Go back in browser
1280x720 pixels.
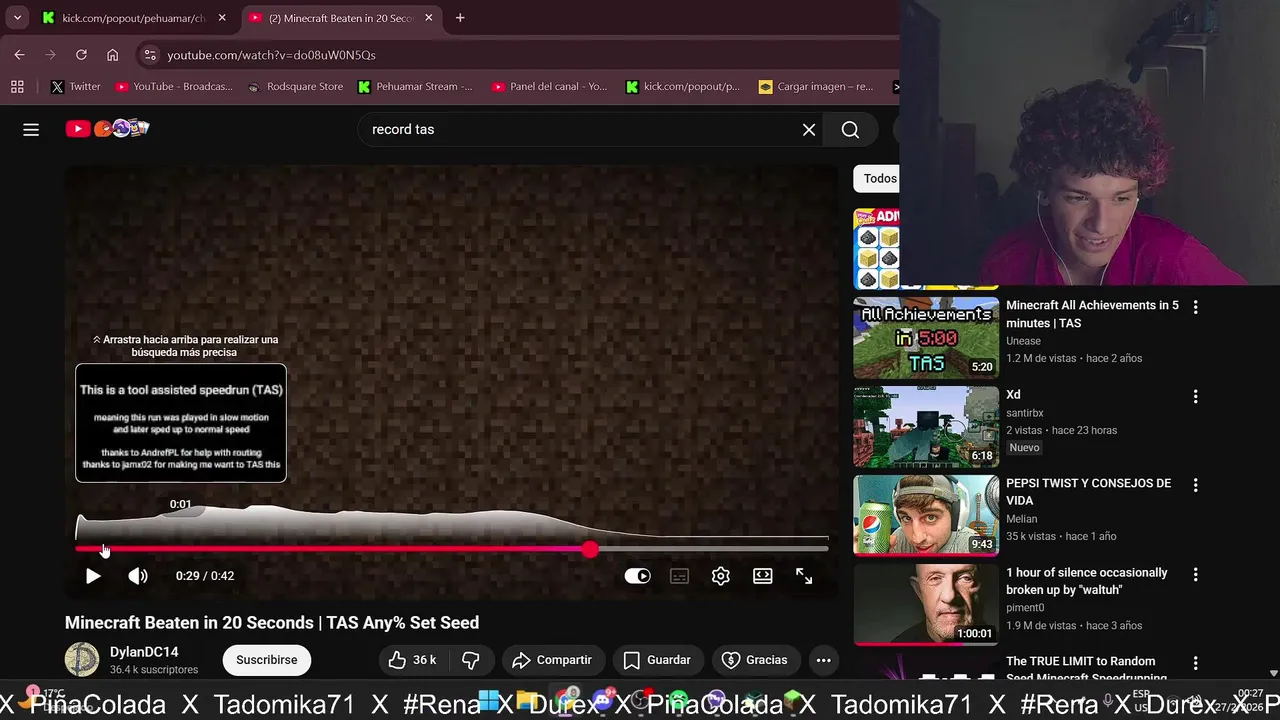tap(19, 55)
